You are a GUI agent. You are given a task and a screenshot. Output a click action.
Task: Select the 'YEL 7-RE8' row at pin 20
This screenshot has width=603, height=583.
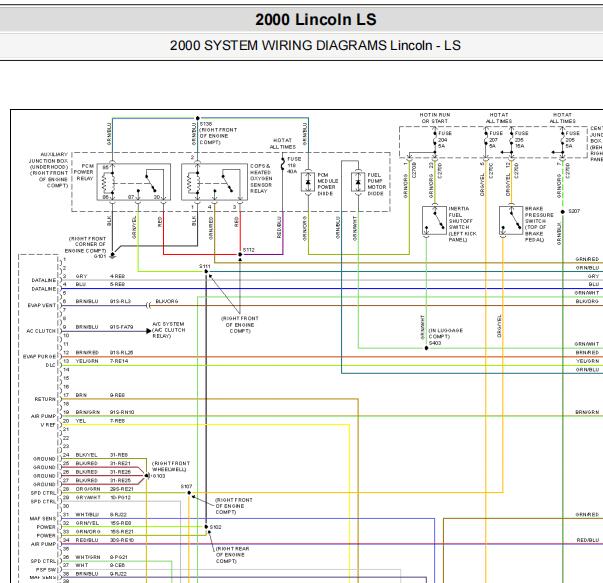[100, 421]
